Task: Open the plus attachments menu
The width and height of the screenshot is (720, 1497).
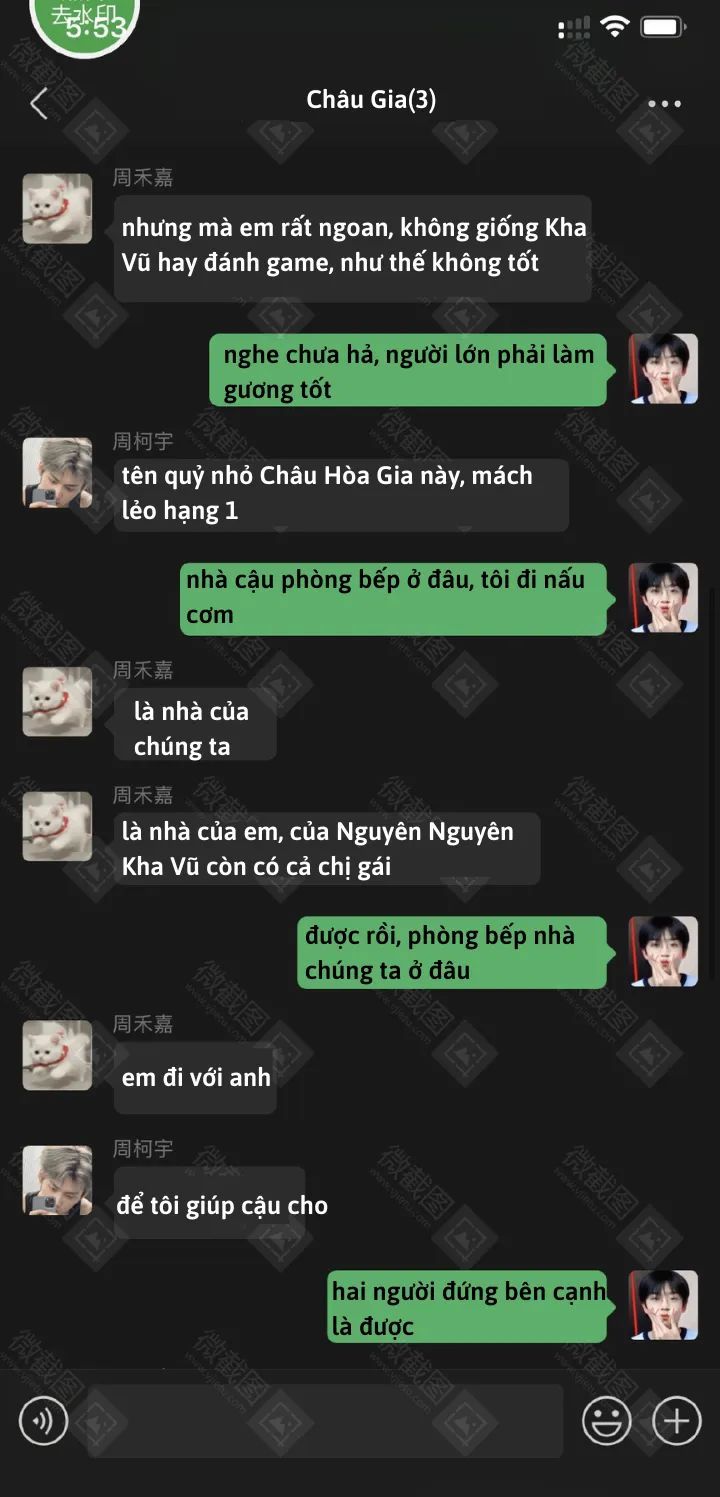Action: pos(677,1420)
